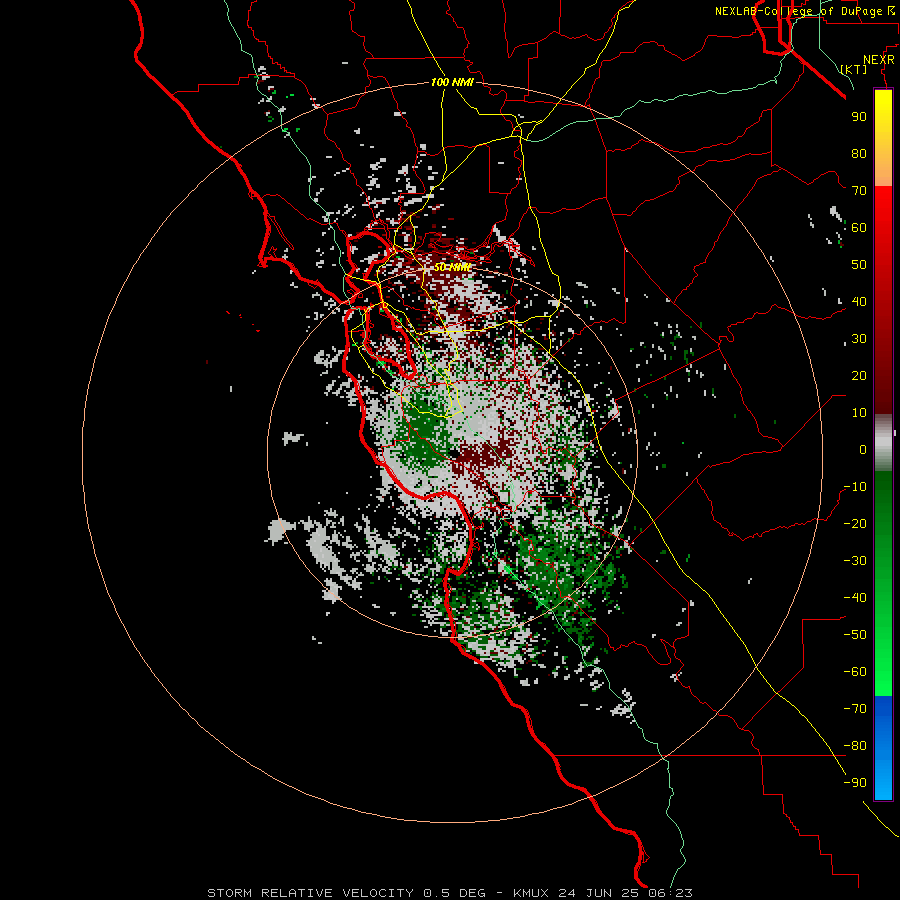Click the -10 value on the velocity scale
Image resolution: width=900 pixels, height=900 pixels.
pyautogui.click(x=855, y=487)
